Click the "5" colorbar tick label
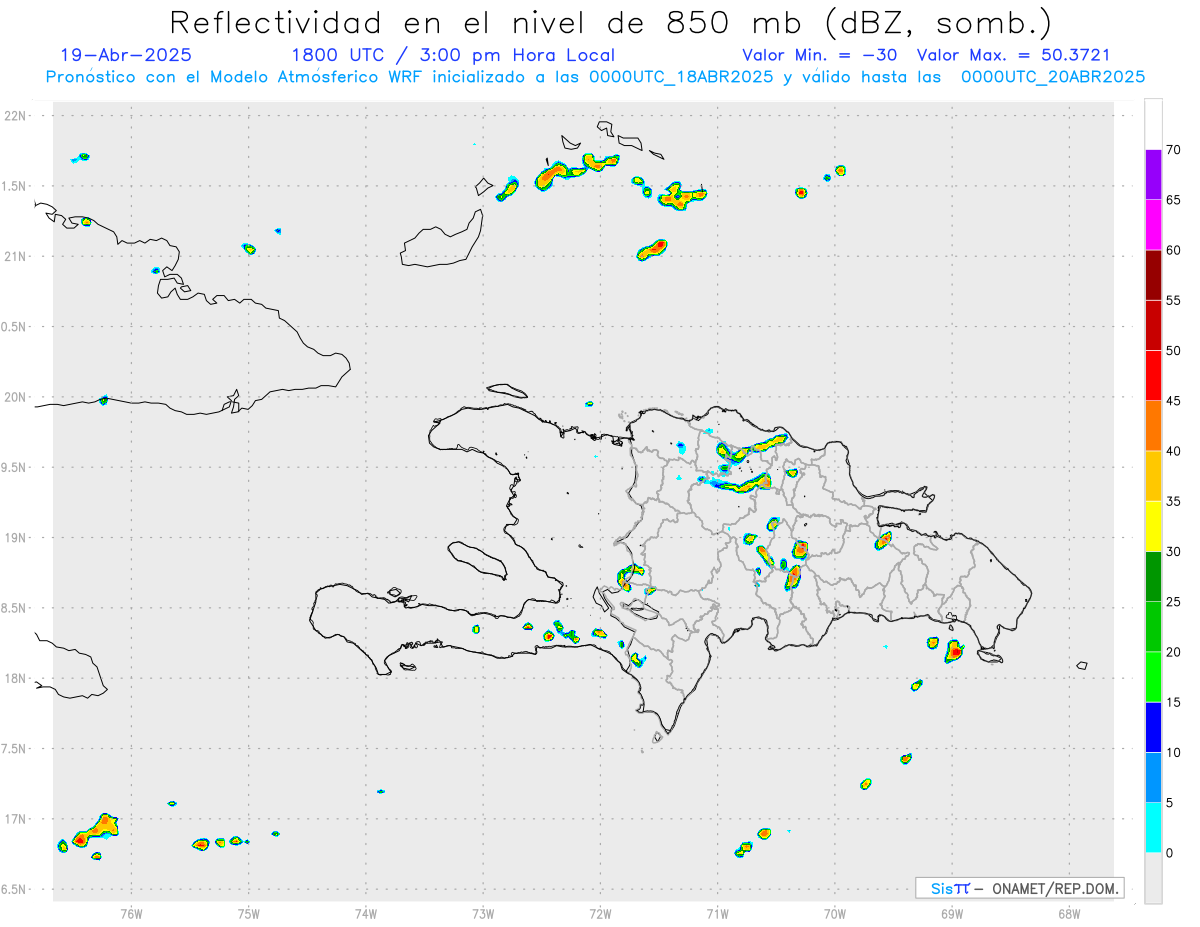 [1170, 803]
